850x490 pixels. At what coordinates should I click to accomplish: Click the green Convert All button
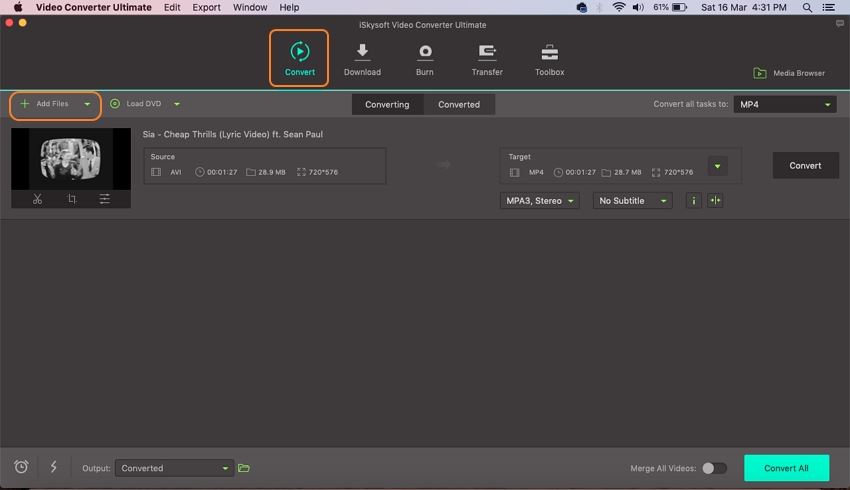pos(786,468)
